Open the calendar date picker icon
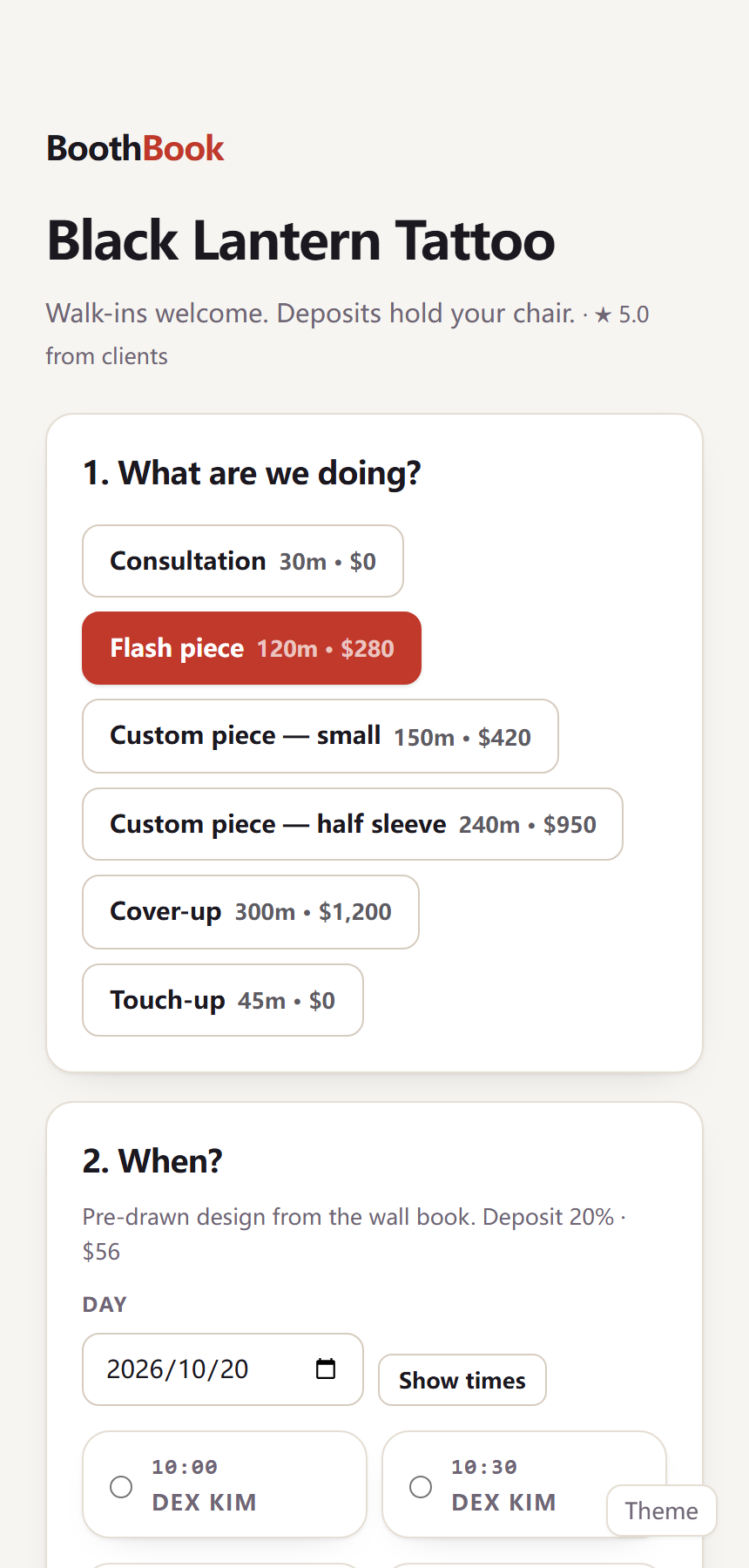749x1568 pixels. click(x=326, y=1369)
